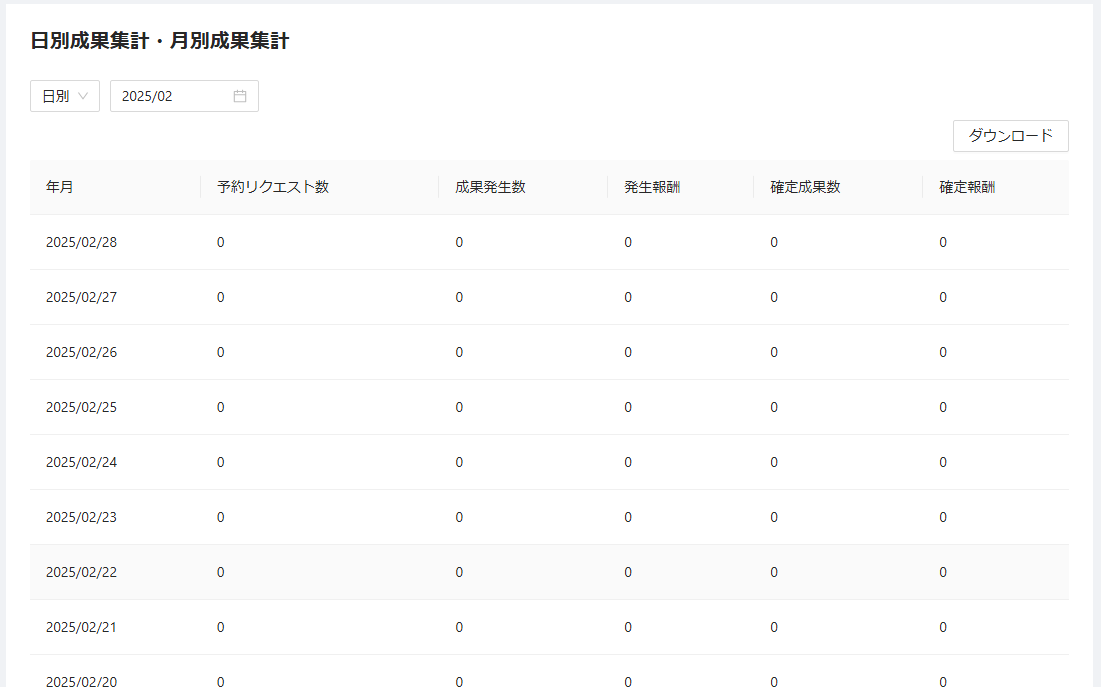
Task: Click the 成果発生数 column header
Action: tap(490, 186)
